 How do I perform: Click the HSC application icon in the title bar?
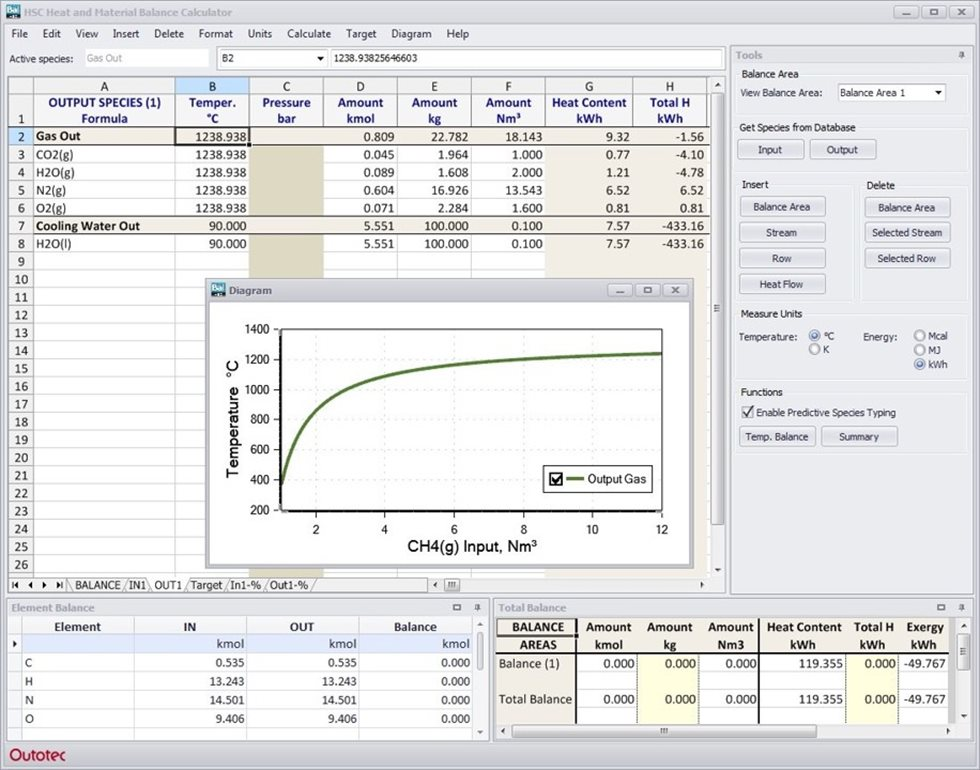[x=12, y=11]
